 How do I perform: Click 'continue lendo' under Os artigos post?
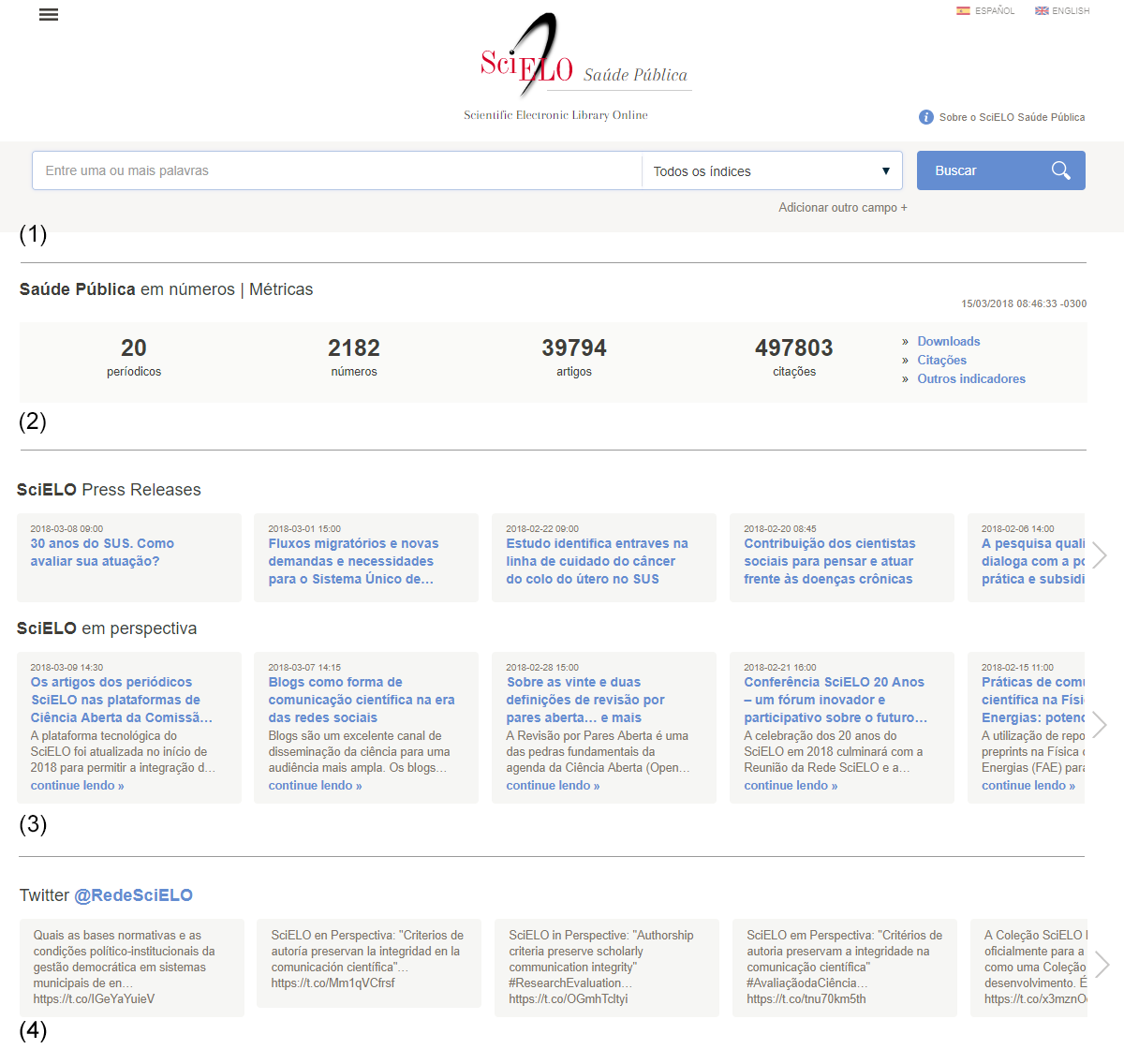(x=77, y=786)
